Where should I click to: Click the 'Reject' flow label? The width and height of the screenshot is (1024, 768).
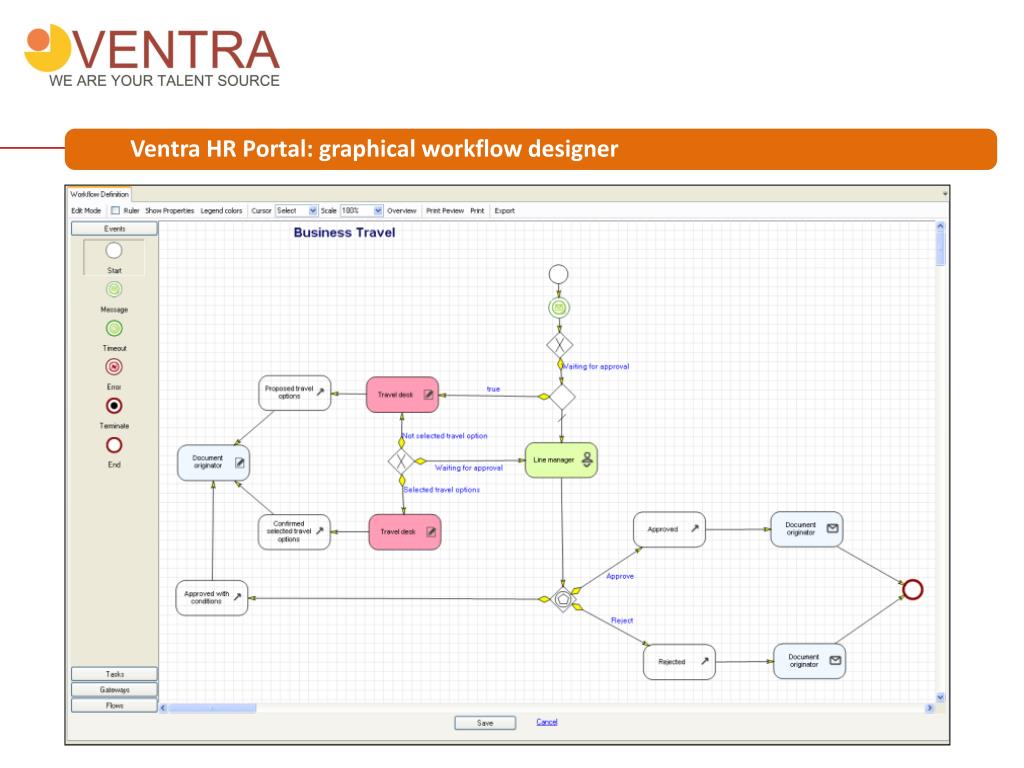click(x=622, y=620)
